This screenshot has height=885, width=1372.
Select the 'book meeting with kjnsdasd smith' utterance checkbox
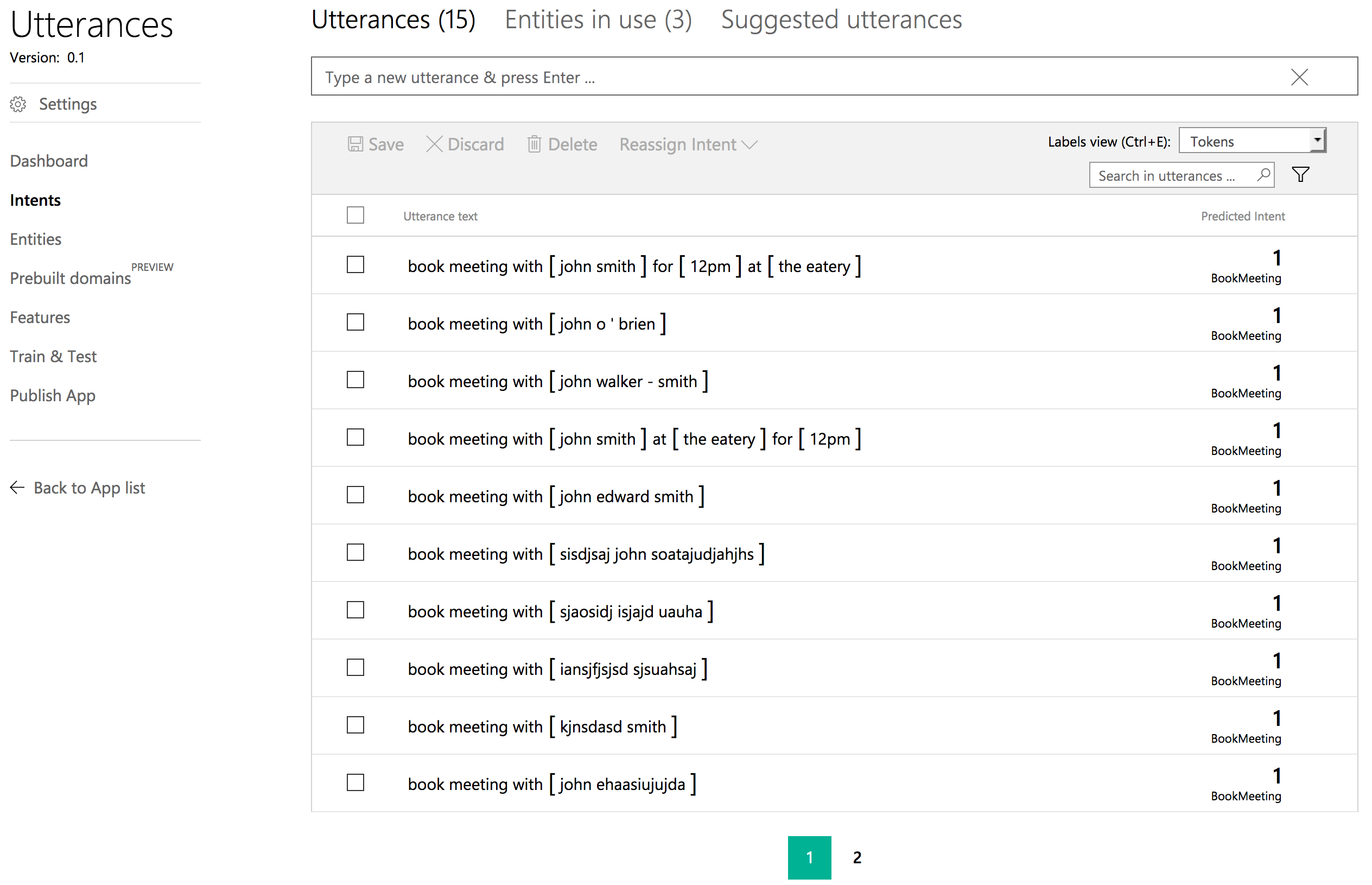coord(355,725)
